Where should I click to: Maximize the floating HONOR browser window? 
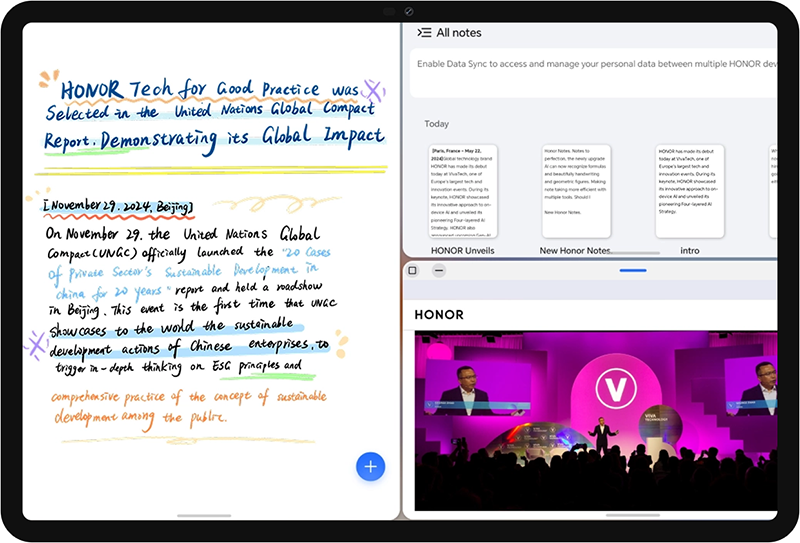tap(413, 270)
